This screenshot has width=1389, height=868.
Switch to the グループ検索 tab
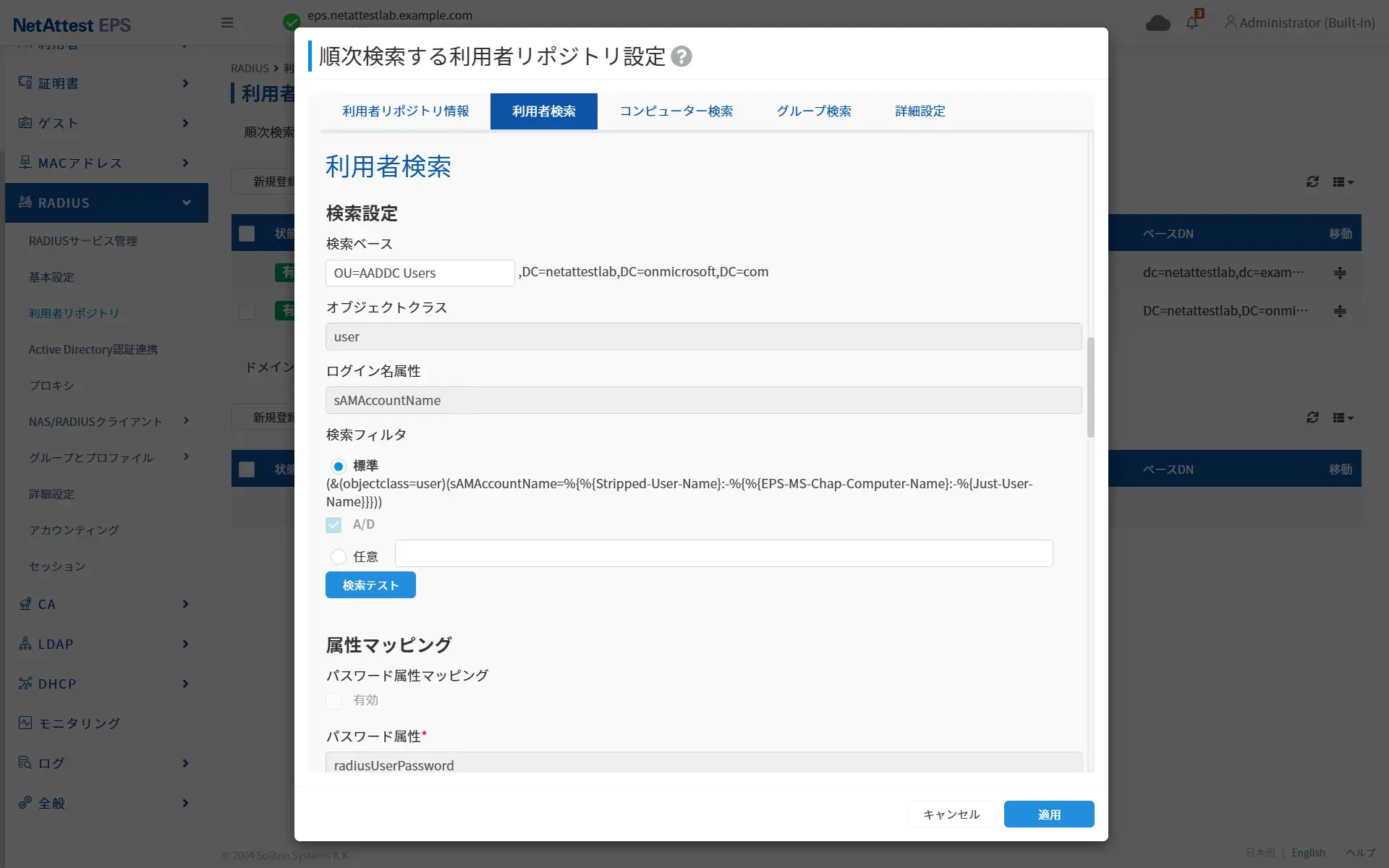point(813,111)
